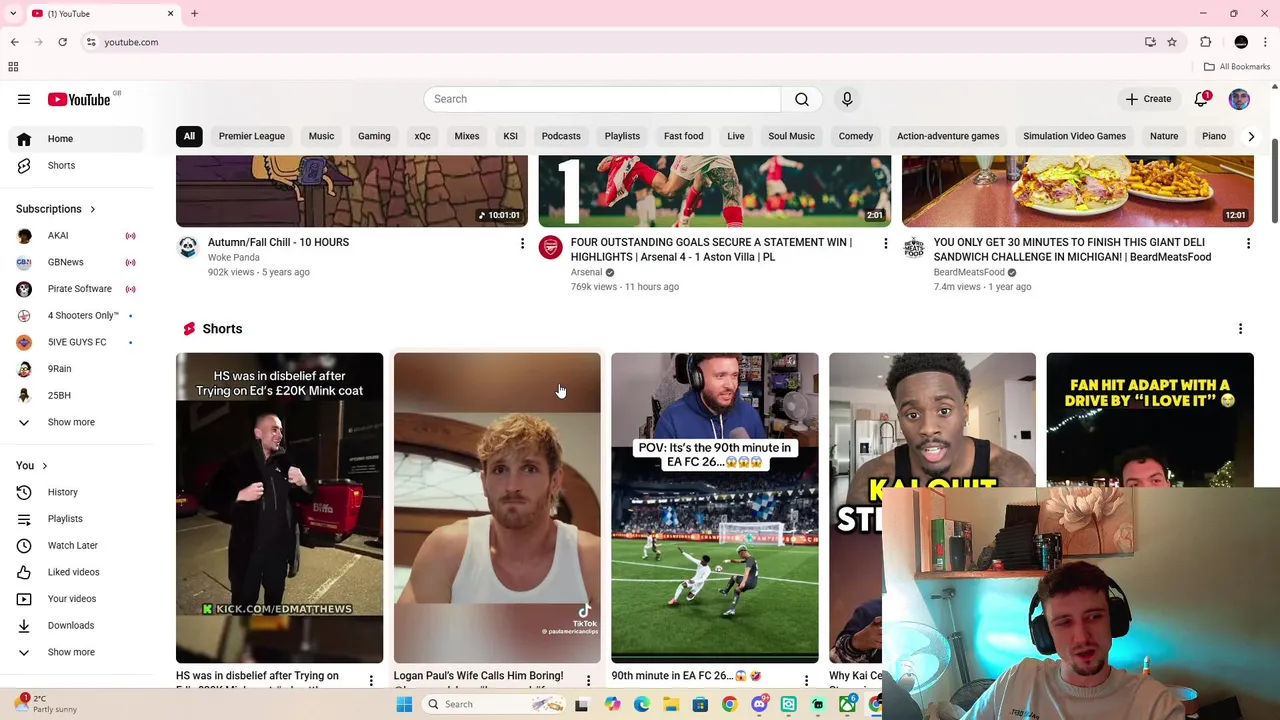Viewport: 1280px width, 720px height.
Task: Select the Music filter chip
Action: pos(321,136)
